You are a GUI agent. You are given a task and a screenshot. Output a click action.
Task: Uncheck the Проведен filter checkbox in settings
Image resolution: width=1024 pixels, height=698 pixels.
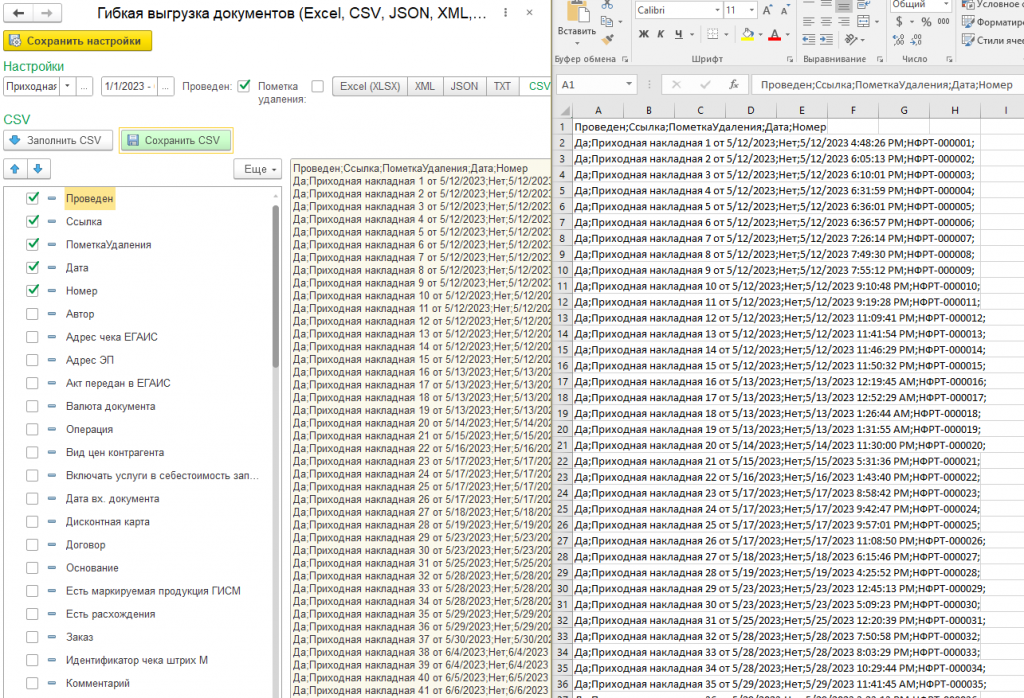click(244, 86)
